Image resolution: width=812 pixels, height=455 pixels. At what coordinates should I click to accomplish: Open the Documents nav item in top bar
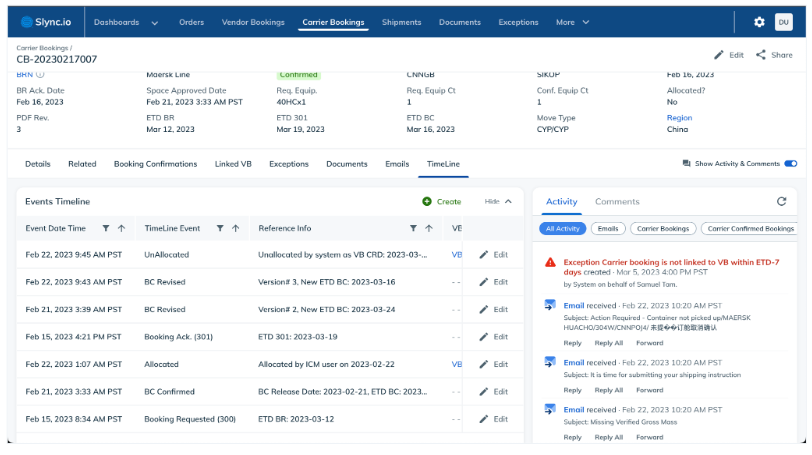pos(460,22)
